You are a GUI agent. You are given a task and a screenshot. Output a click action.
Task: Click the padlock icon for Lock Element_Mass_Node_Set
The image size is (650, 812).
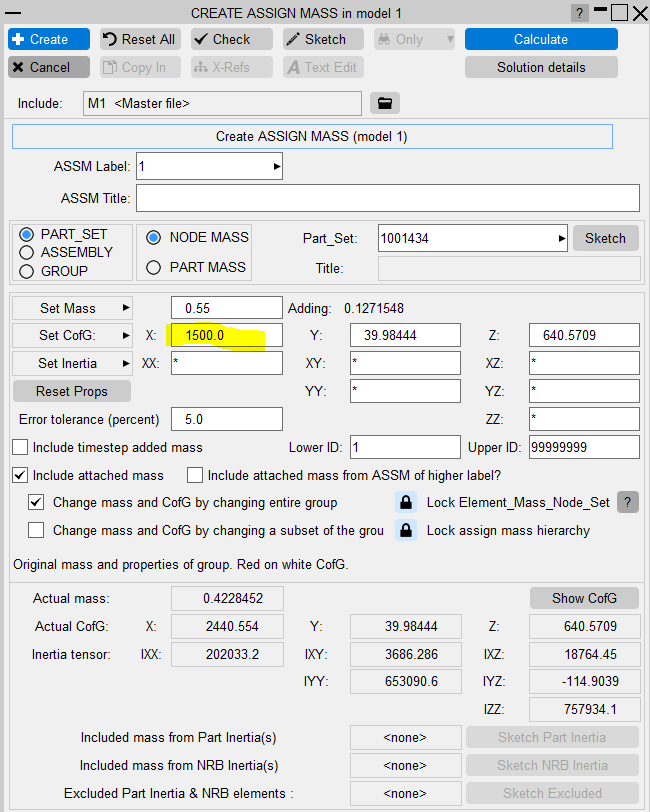click(406, 502)
